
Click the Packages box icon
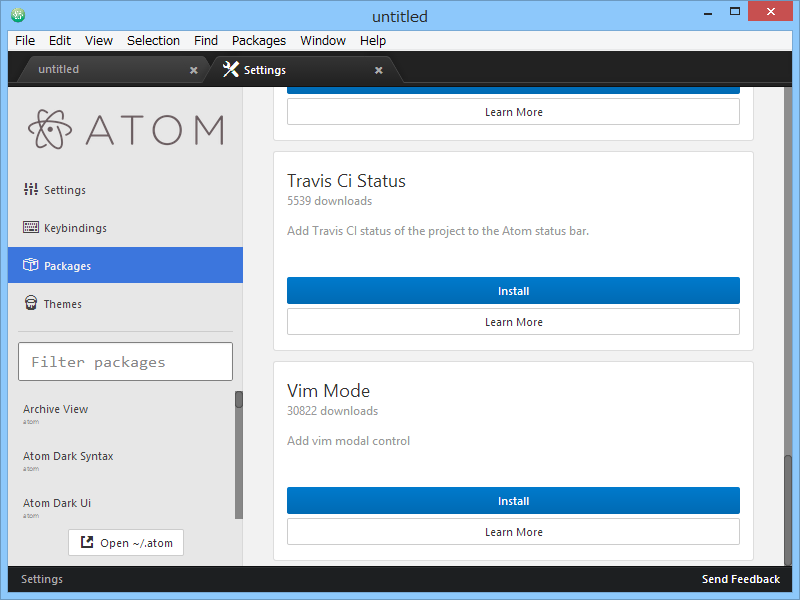tap(31, 265)
